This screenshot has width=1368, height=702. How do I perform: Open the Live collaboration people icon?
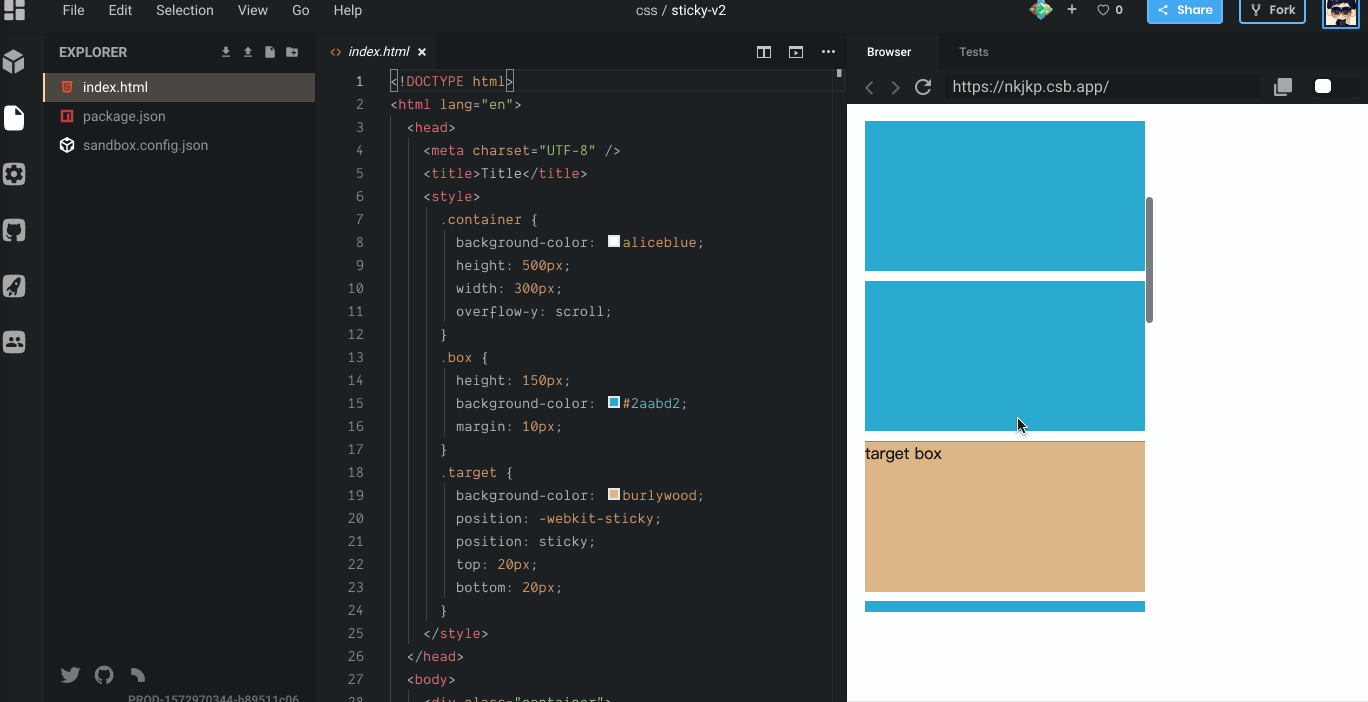click(x=14, y=342)
